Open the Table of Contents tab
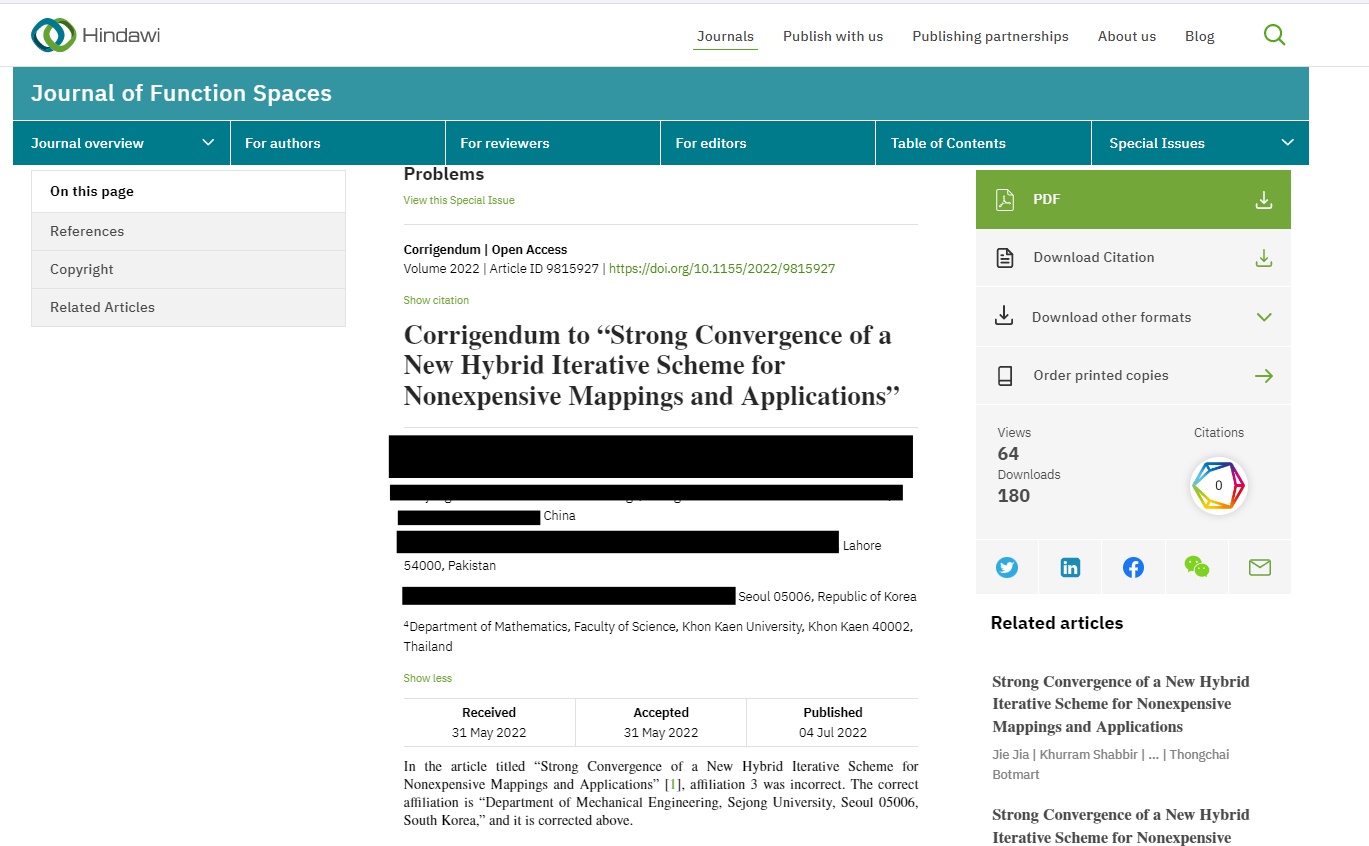Image resolution: width=1369 pixels, height=846 pixels. (948, 143)
